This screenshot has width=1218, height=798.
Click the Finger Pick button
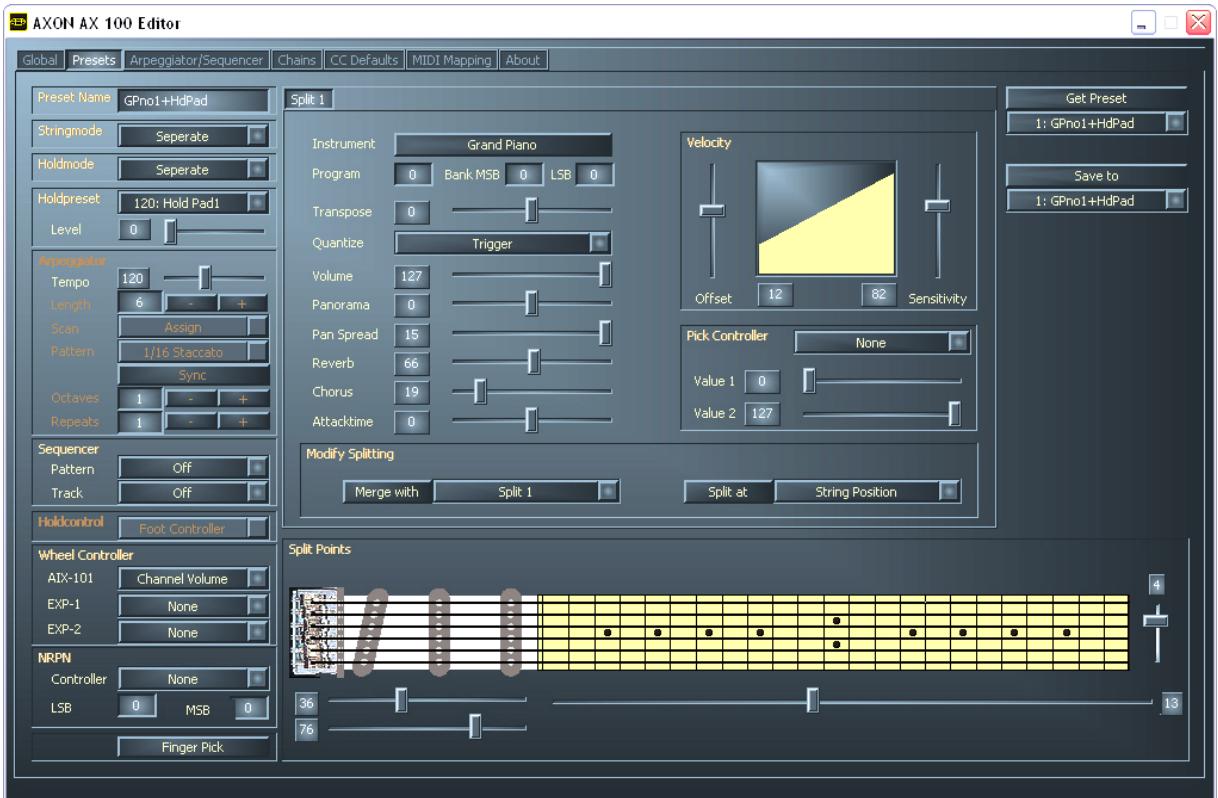194,747
